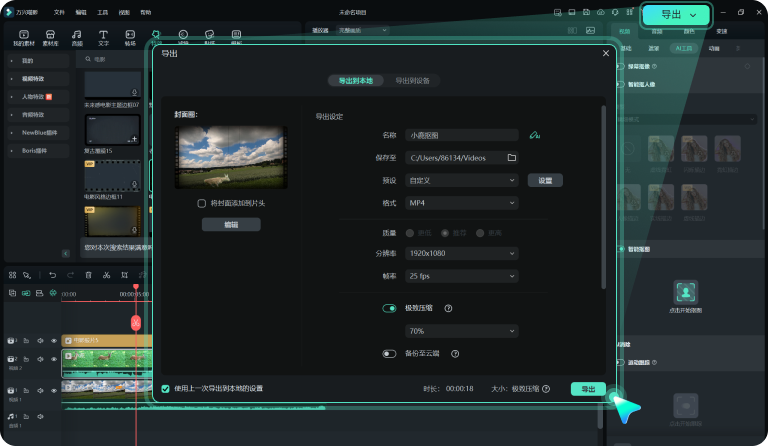Open the 分辨率 1920x1080 resolution dropdown
Image resolution: width=768 pixels, height=446 pixels.
pyautogui.click(x=462, y=254)
